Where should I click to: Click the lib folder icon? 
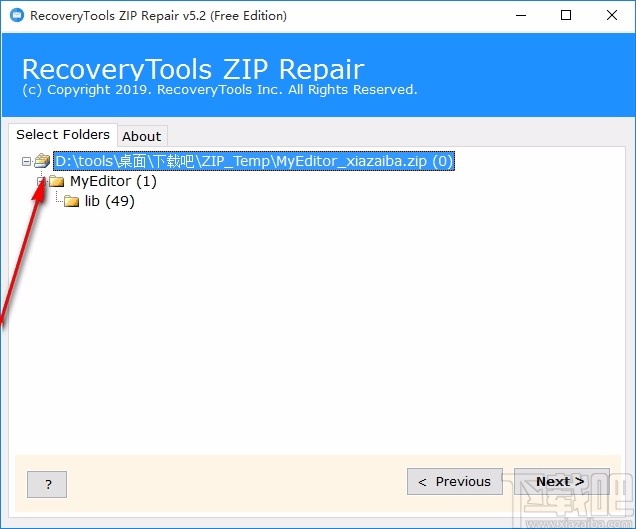point(71,201)
